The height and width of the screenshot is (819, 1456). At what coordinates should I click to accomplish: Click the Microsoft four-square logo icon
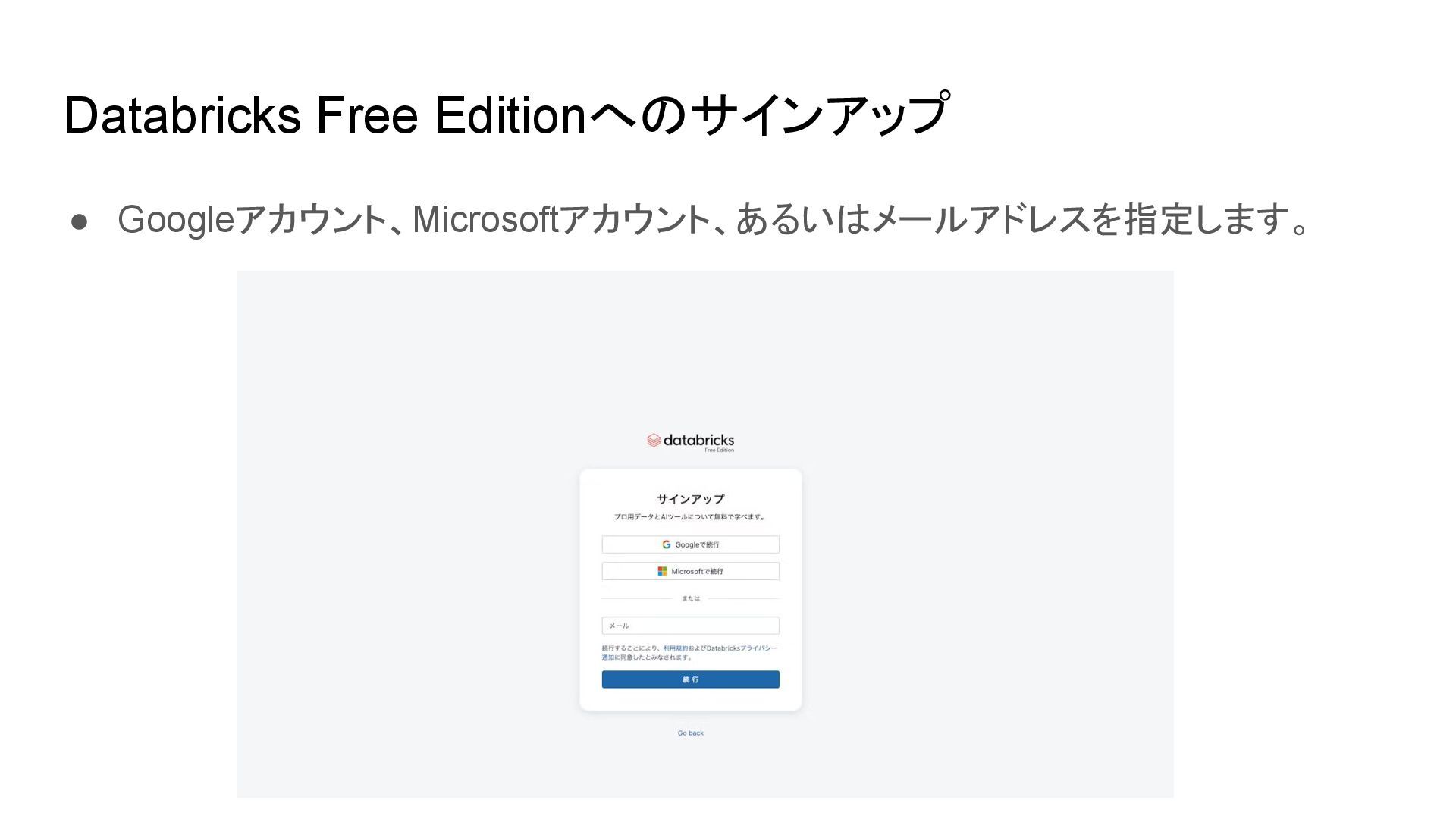[x=662, y=571]
